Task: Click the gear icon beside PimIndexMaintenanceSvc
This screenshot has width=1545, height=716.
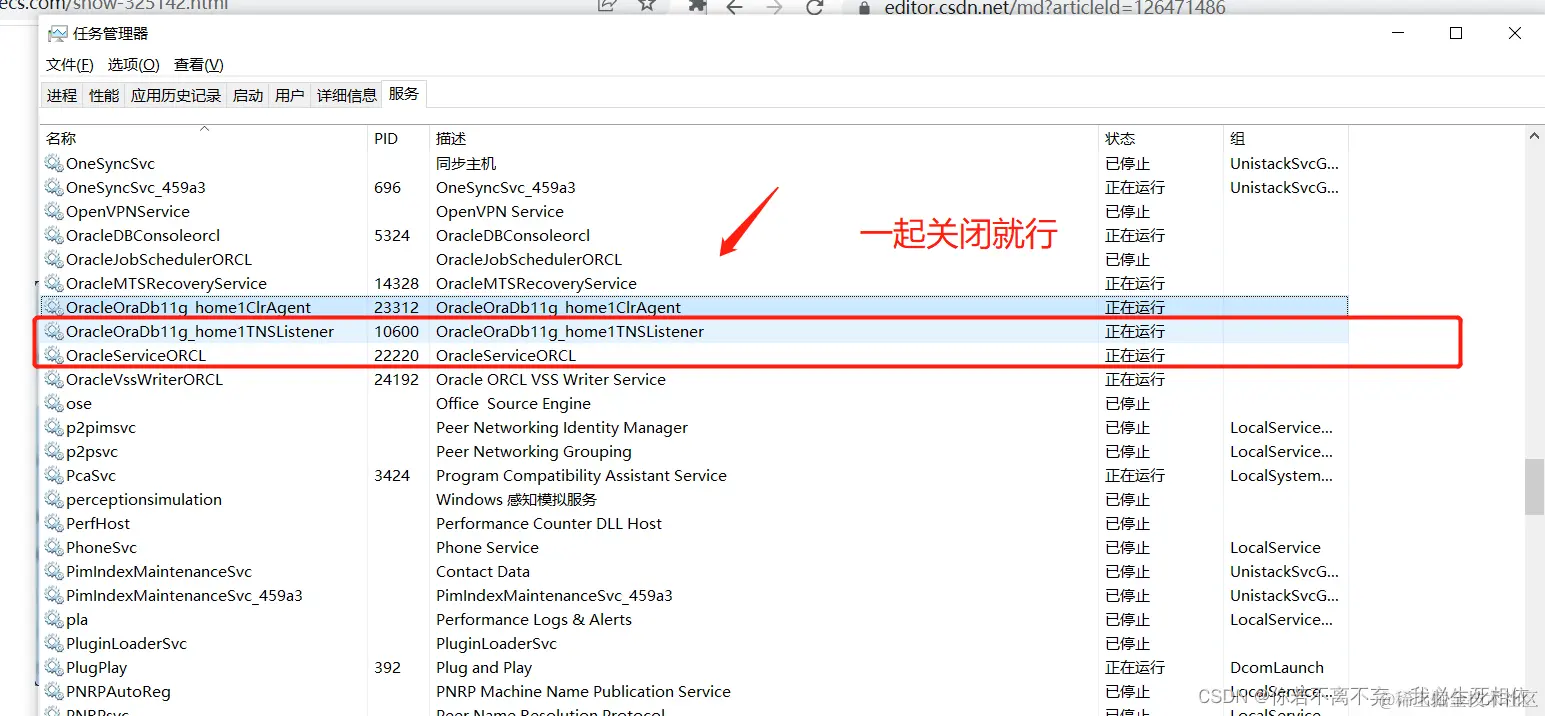Action: pos(54,571)
